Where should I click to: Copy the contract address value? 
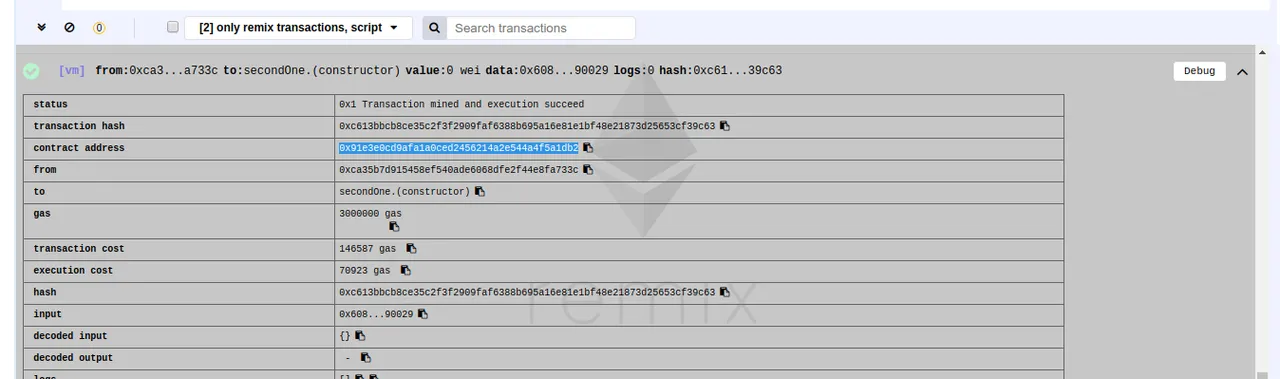click(x=588, y=148)
